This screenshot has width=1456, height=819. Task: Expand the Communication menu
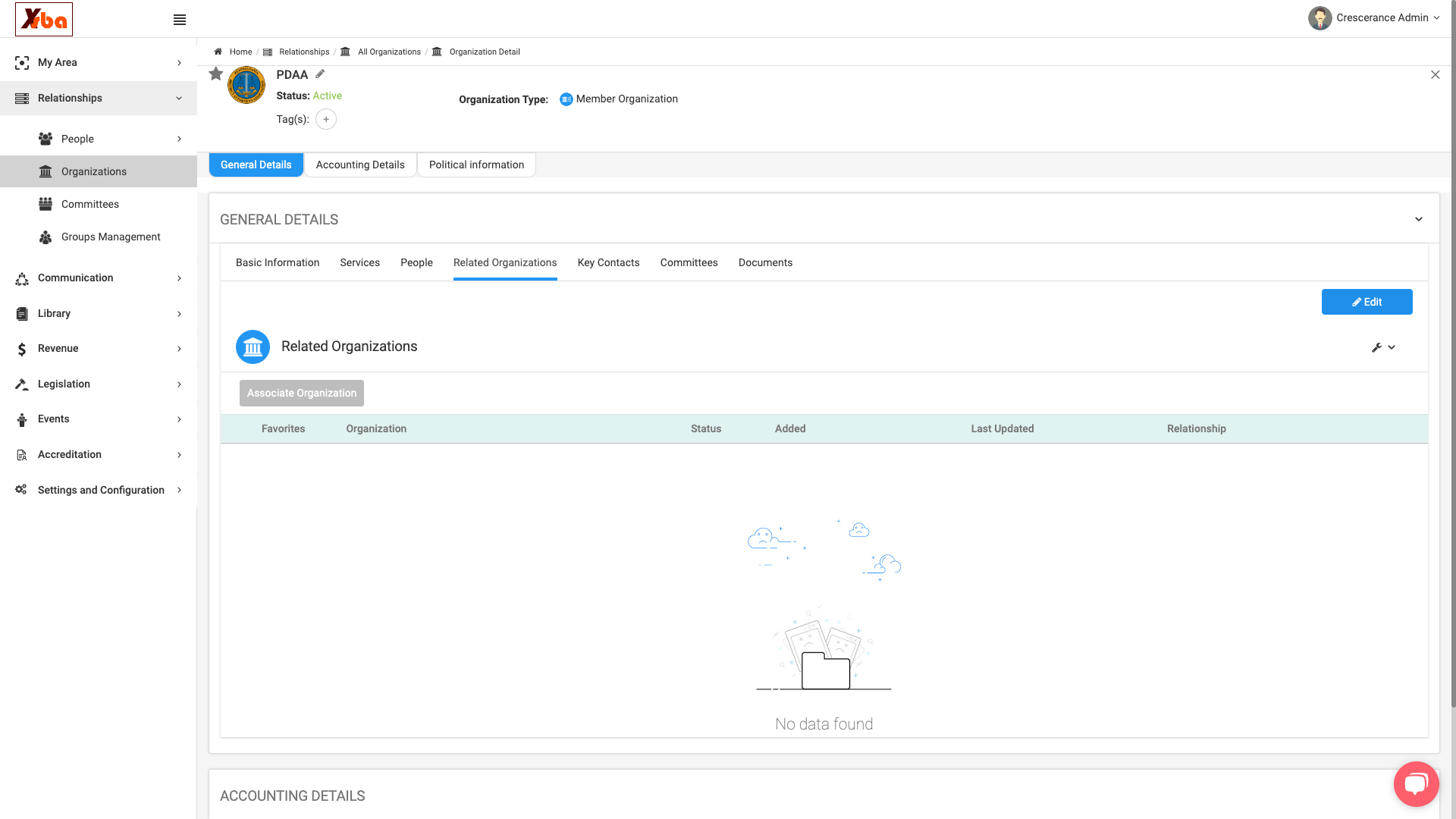tap(99, 278)
